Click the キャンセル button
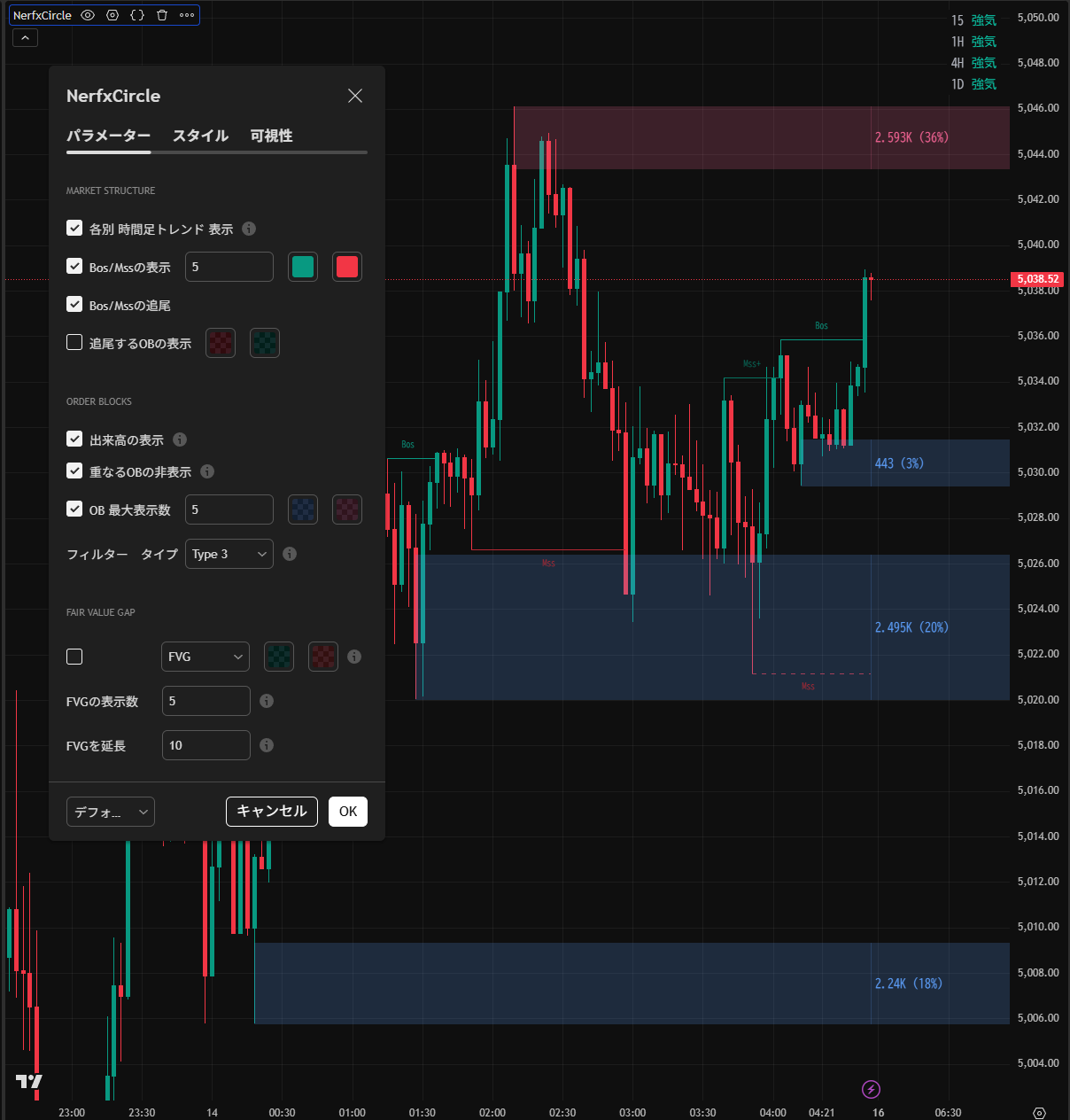The width and height of the screenshot is (1070, 1120). (x=271, y=812)
